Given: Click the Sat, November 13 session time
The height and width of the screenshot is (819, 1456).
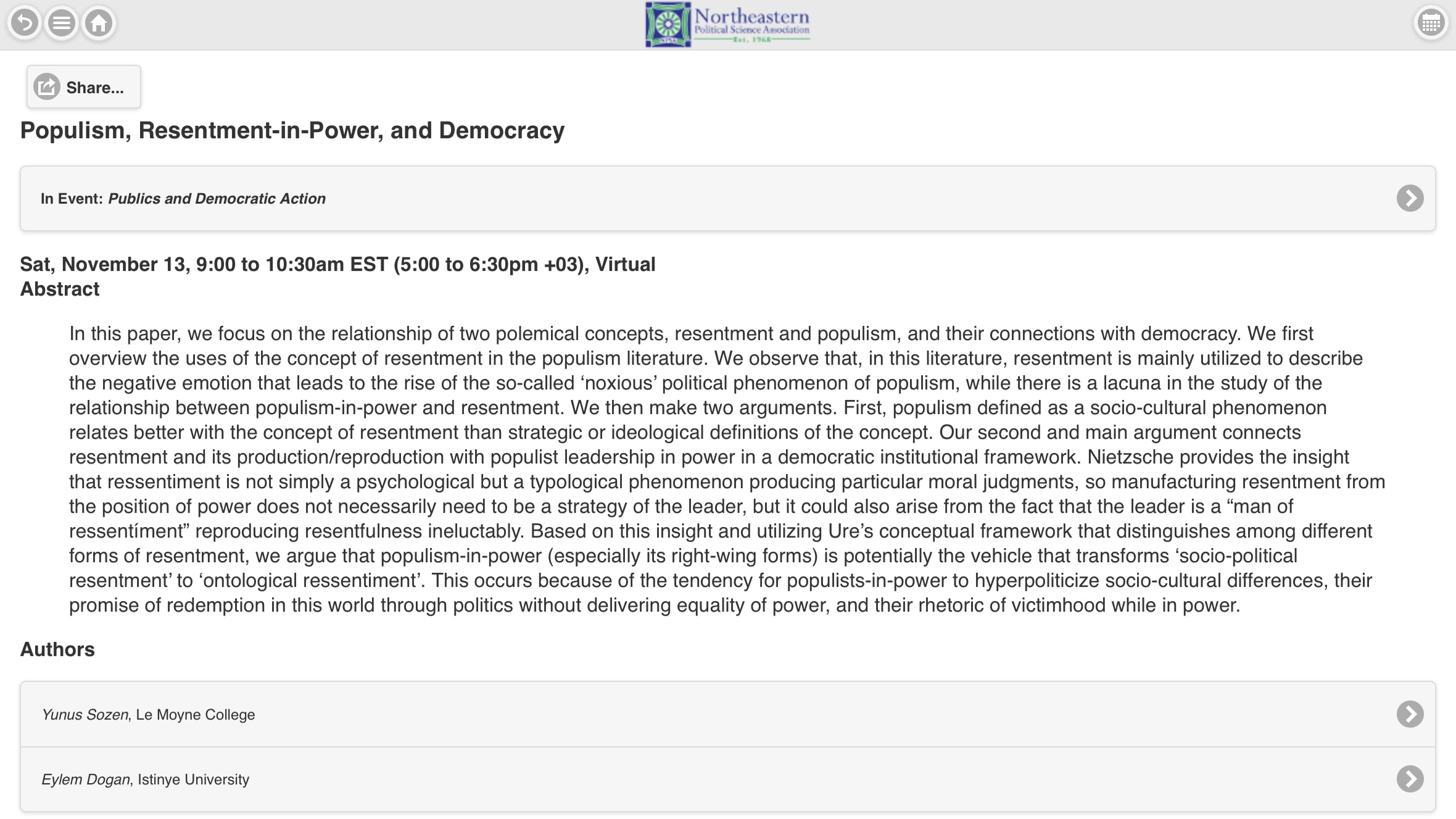Looking at the screenshot, I should pyautogui.click(x=337, y=264).
